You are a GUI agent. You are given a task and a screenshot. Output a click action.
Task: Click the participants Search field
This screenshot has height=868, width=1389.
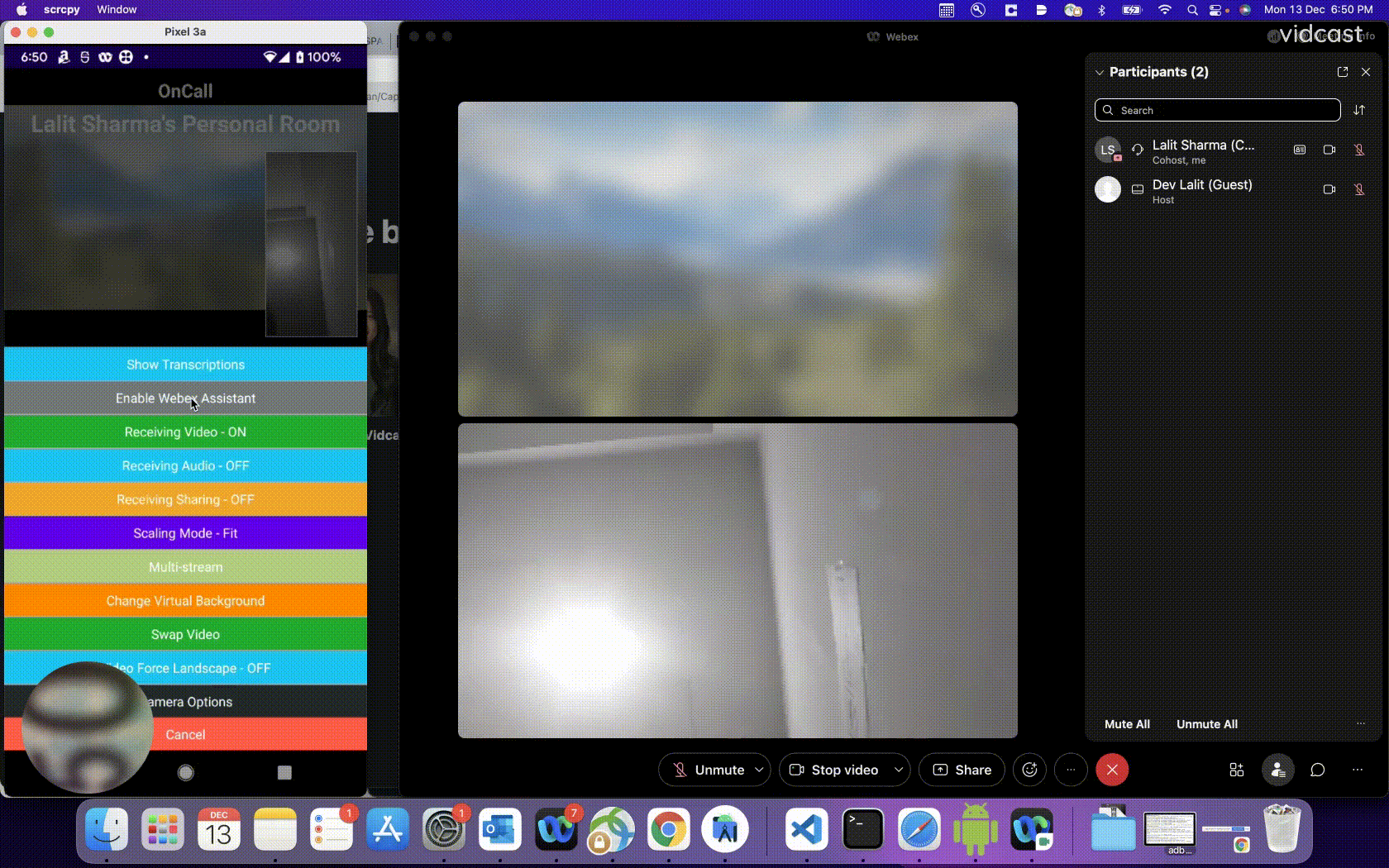click(x=1217, y=110)
